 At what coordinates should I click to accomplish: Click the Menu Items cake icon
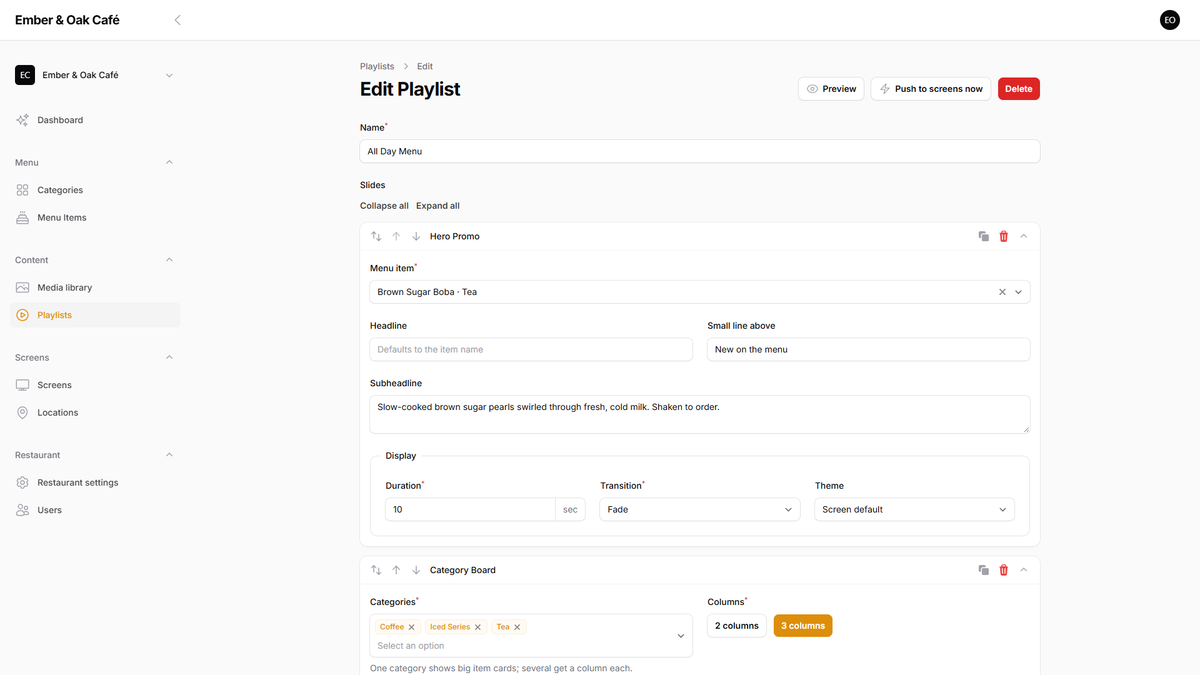23,217
